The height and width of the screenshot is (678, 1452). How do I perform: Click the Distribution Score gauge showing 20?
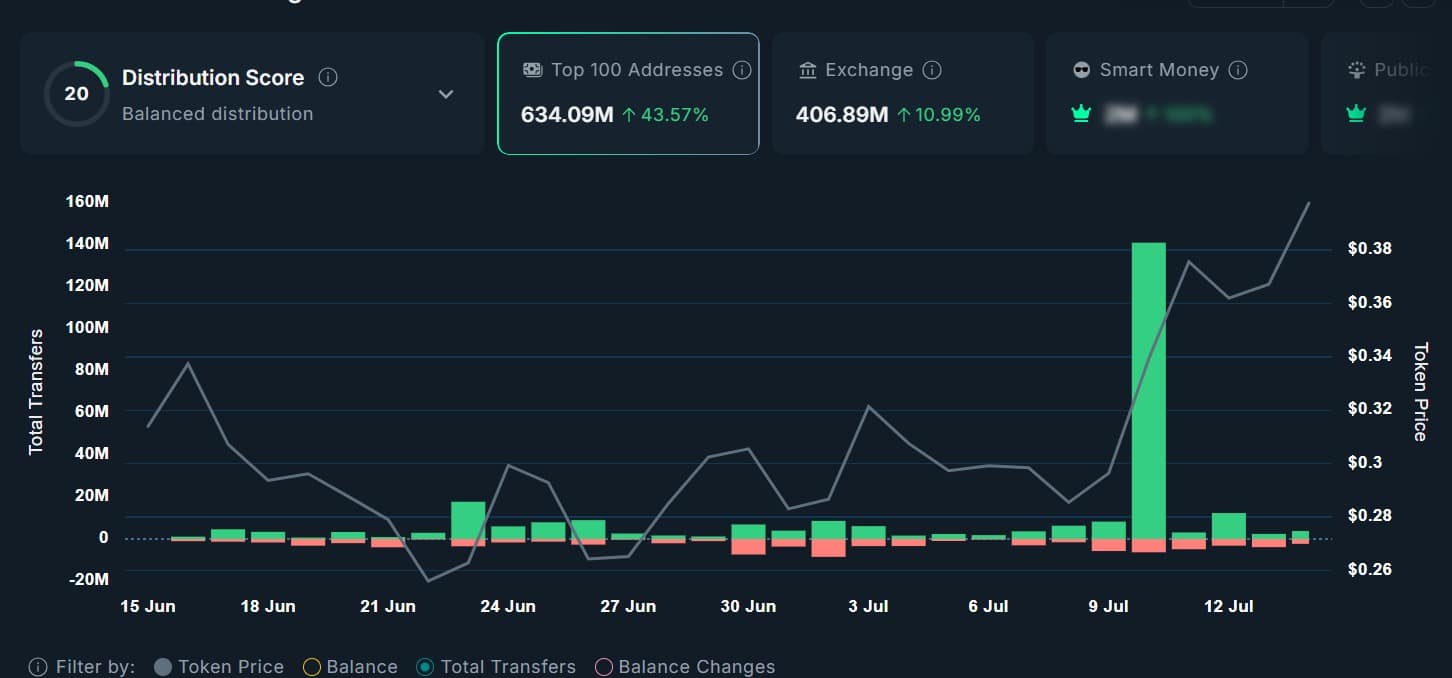pyautogui.click(x=76, y=94)
